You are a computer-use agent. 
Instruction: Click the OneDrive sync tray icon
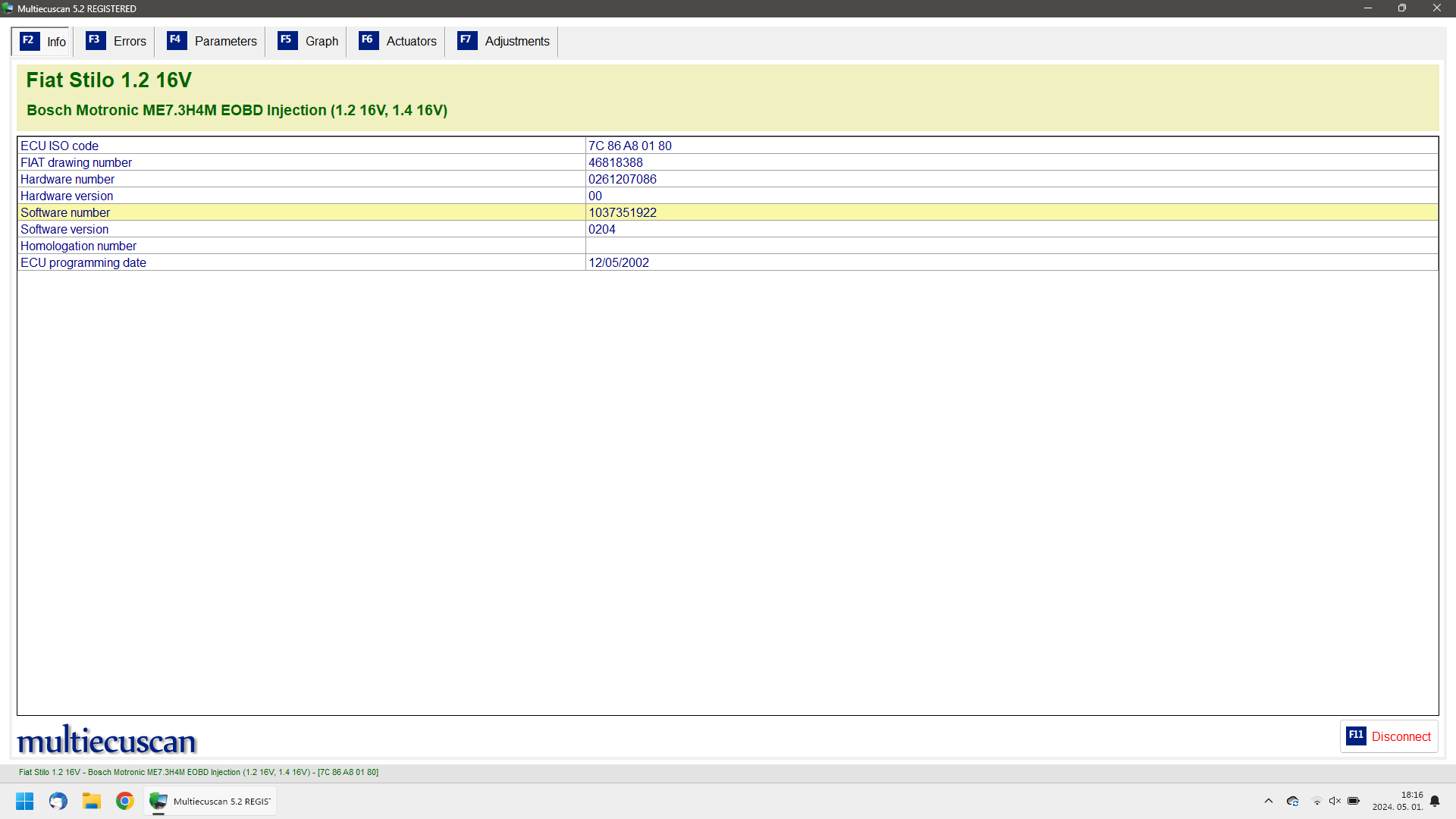1293,801
